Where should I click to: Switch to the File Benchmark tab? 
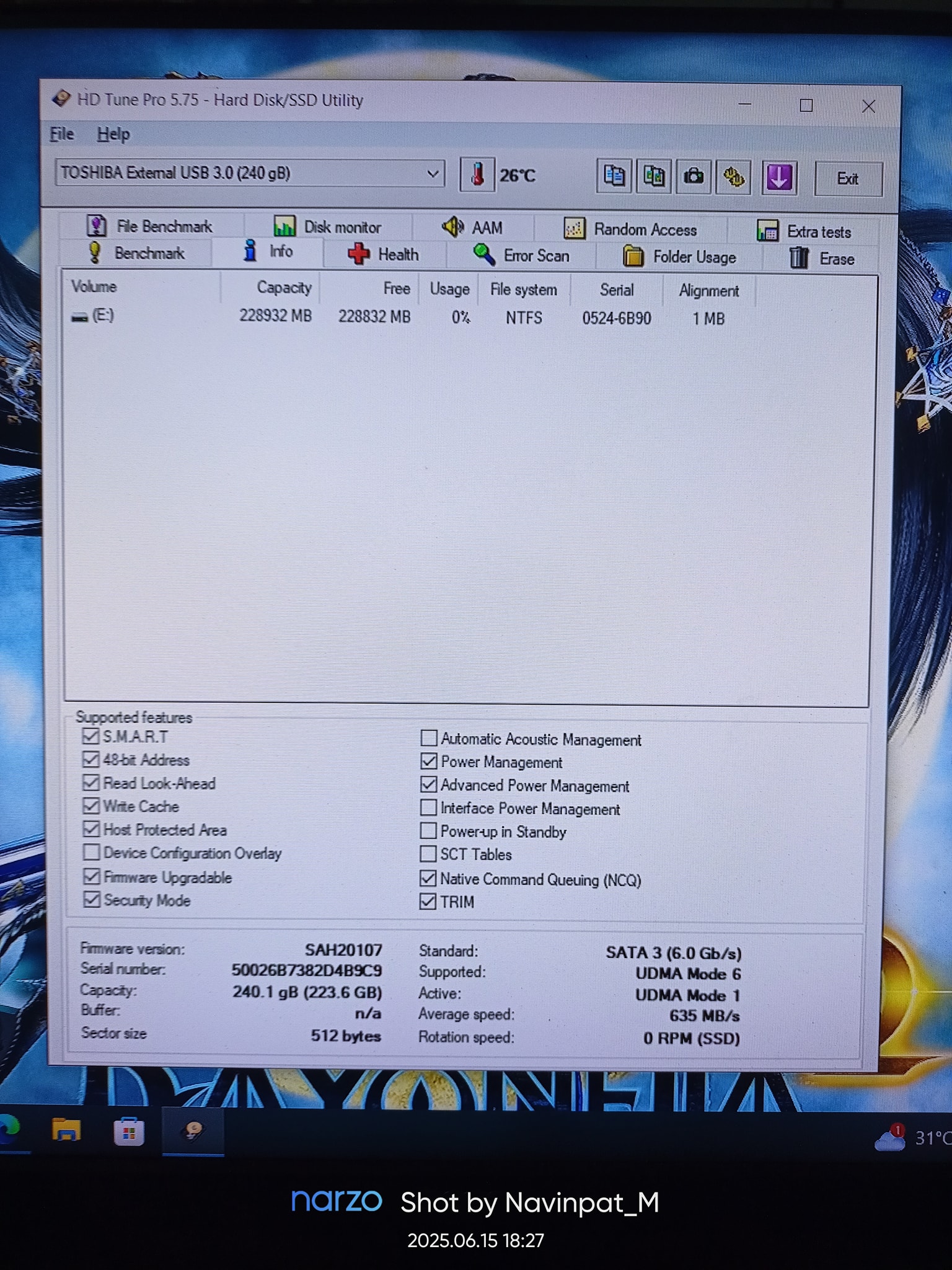150,226
